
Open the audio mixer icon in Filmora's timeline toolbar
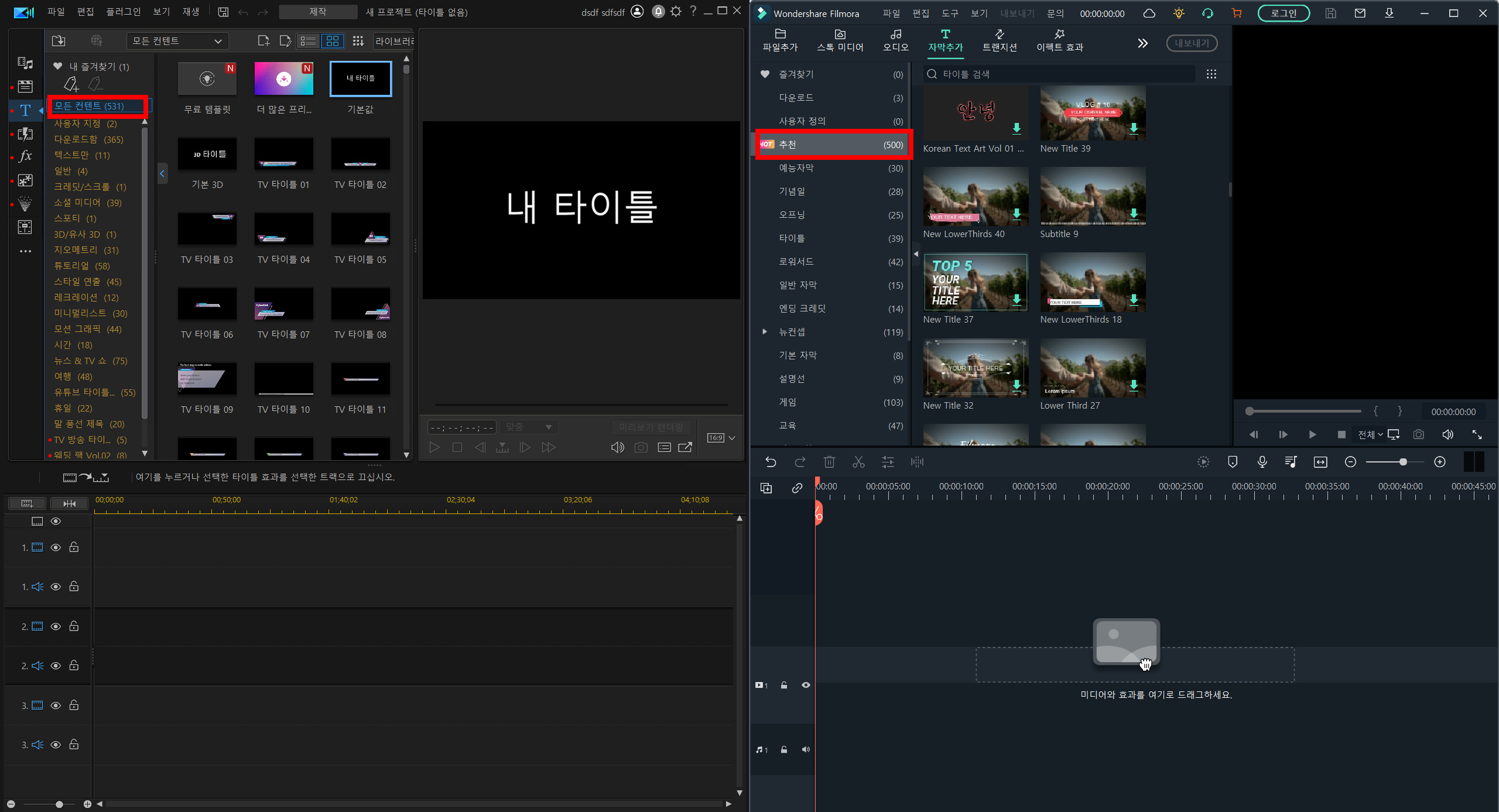click(917, 462)
